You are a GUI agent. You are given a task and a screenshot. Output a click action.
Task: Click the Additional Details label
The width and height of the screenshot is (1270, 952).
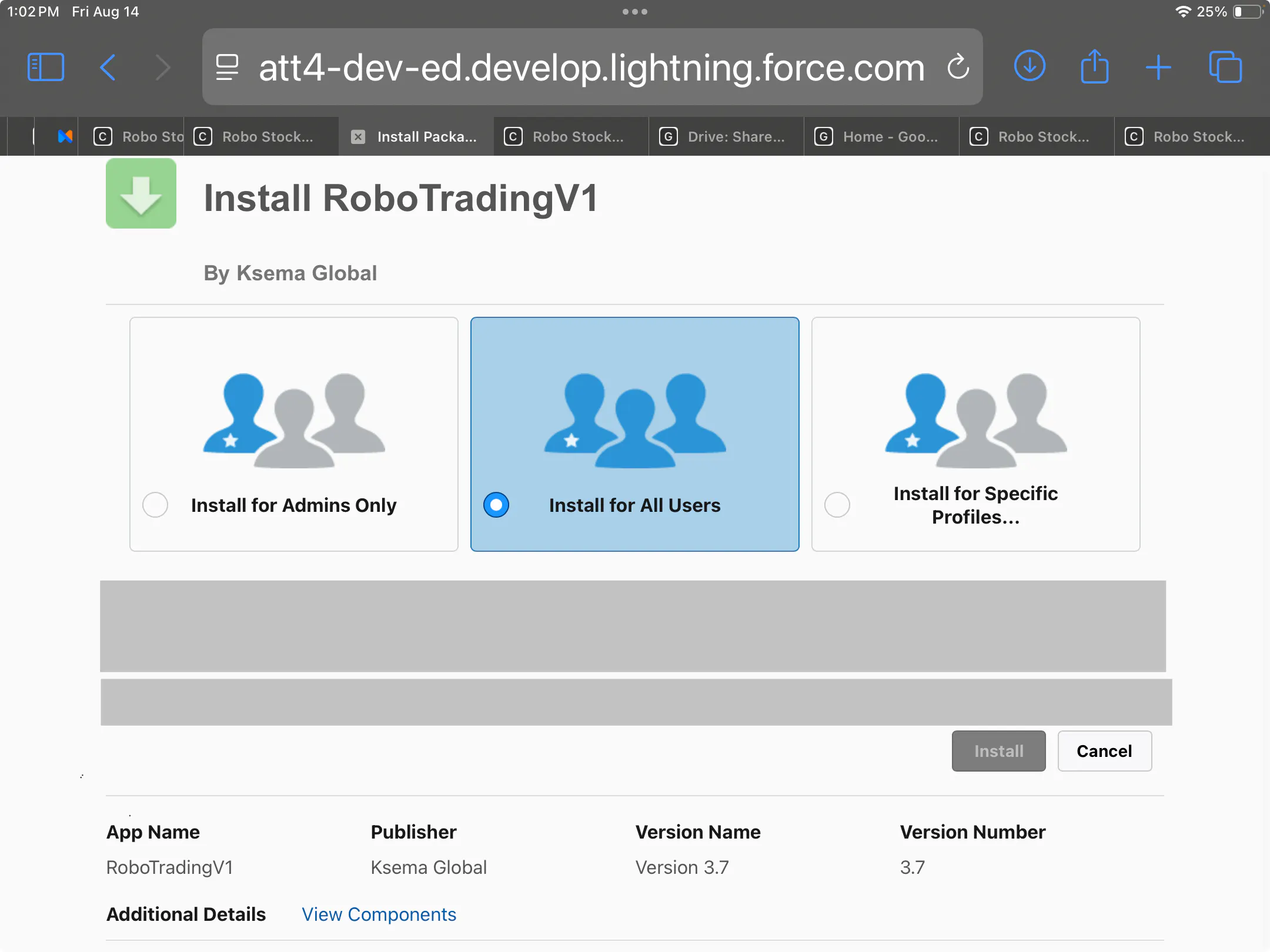[186, 914]
